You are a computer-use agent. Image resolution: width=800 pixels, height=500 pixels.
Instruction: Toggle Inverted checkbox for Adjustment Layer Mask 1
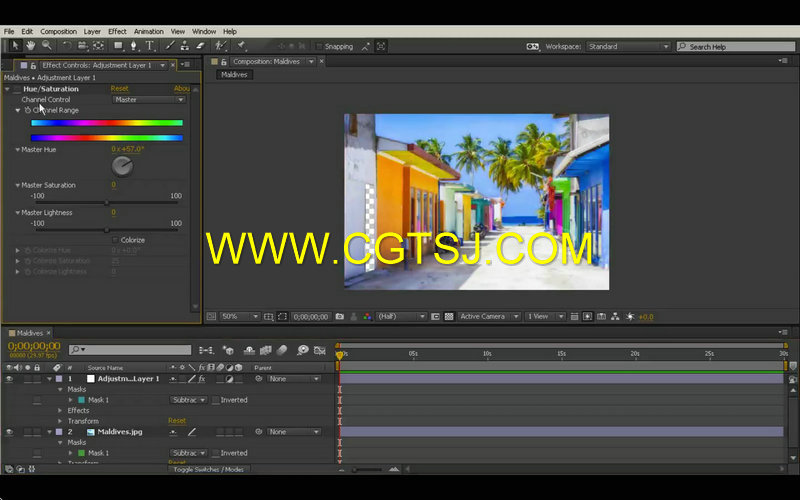(216, 400)
